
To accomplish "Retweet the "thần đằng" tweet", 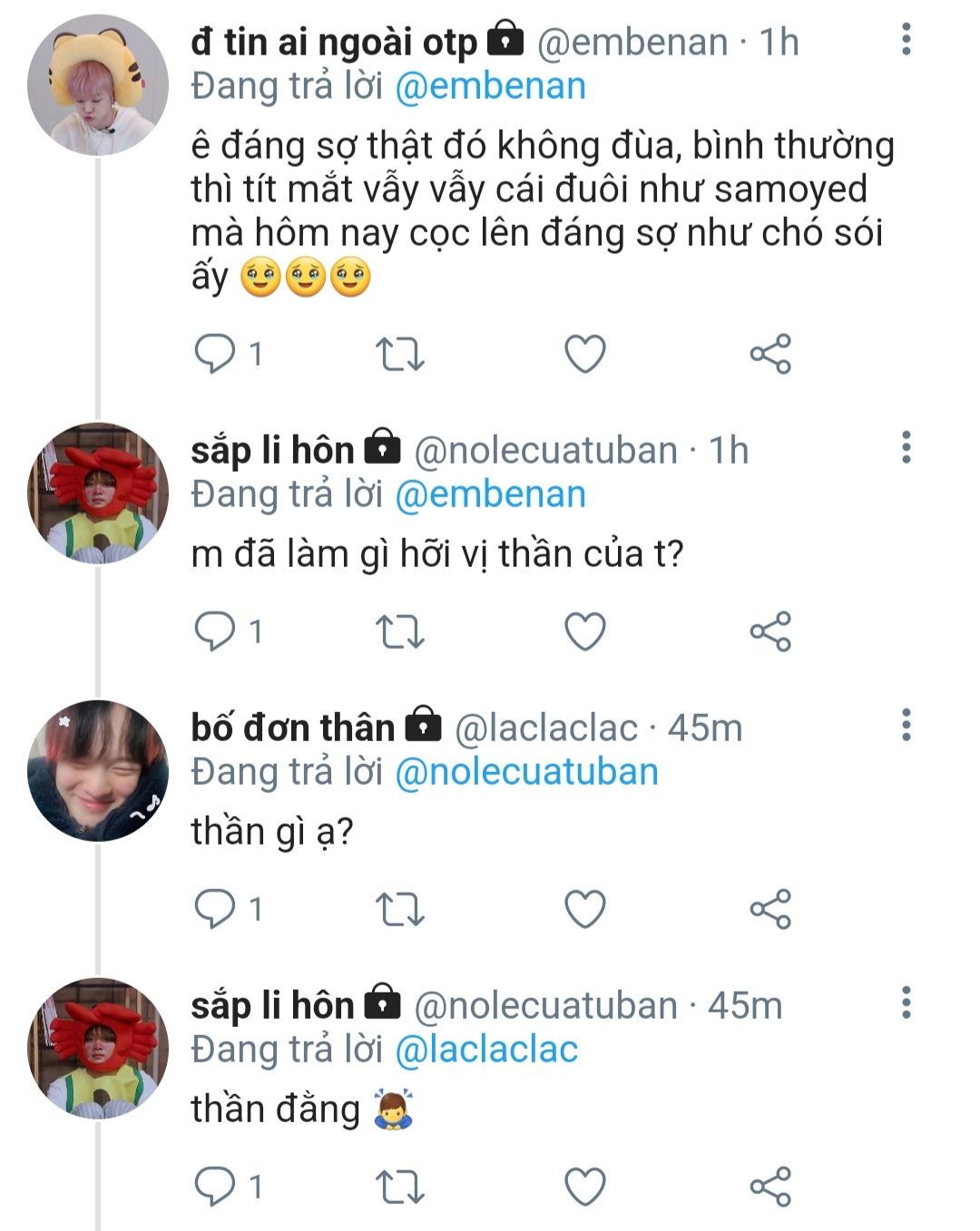I will pyautogui.click(x=399, y=1187).
